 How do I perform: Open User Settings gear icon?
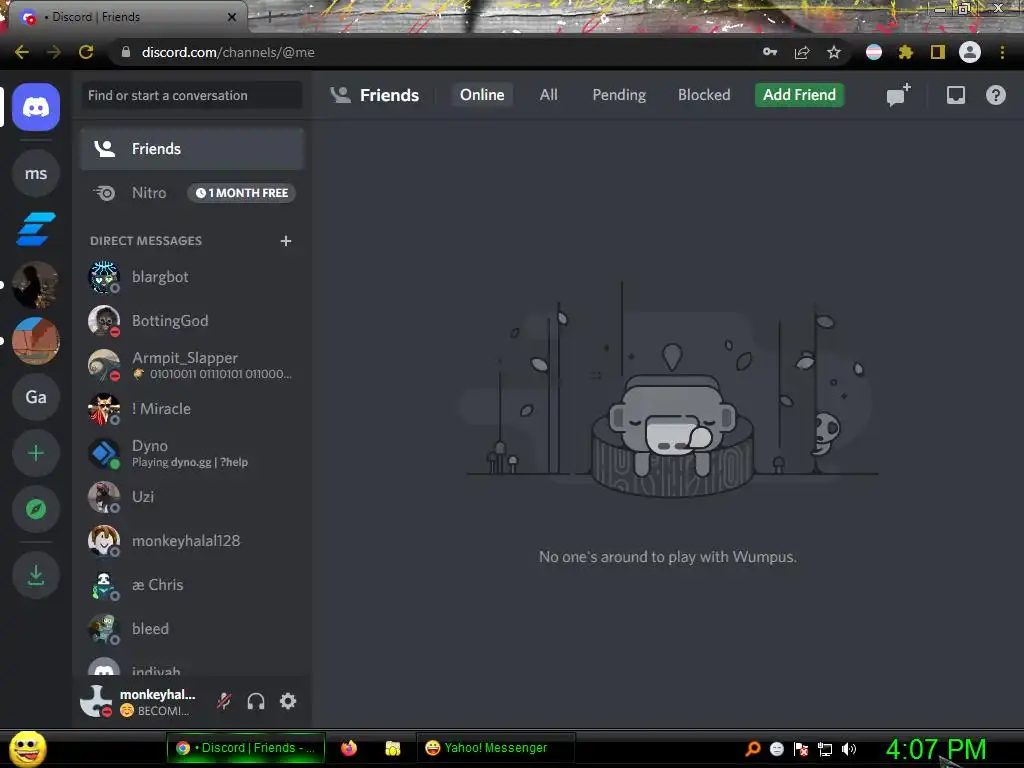(x=288, y=701)
